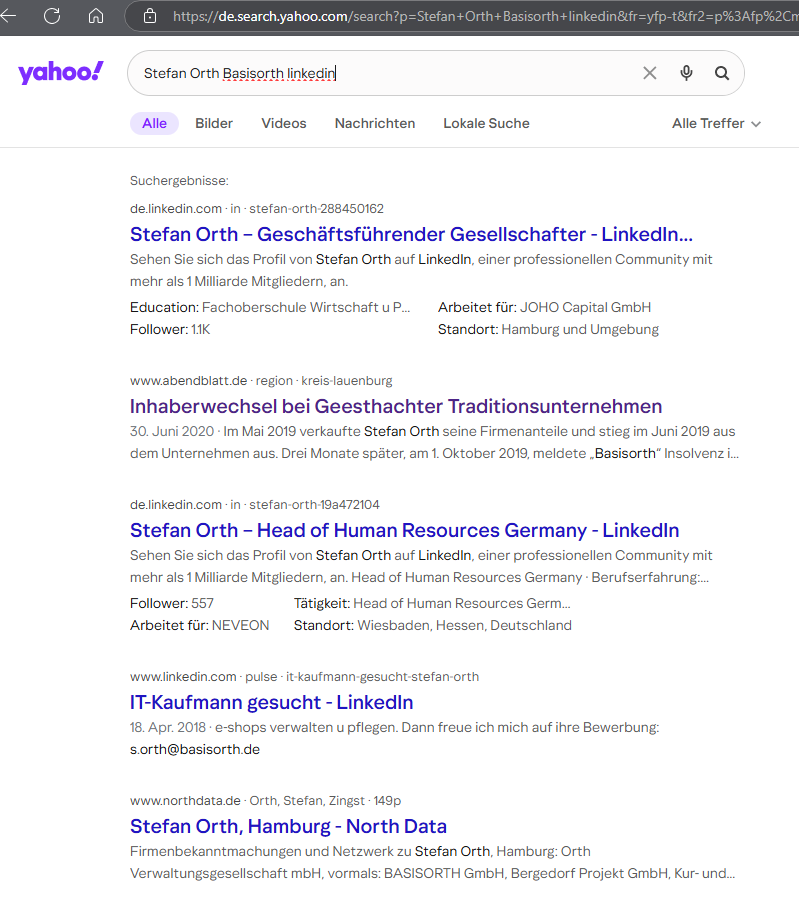Screen dimensions: 799x905
Task: Click the site security lock icon
Action: point(150,16)
